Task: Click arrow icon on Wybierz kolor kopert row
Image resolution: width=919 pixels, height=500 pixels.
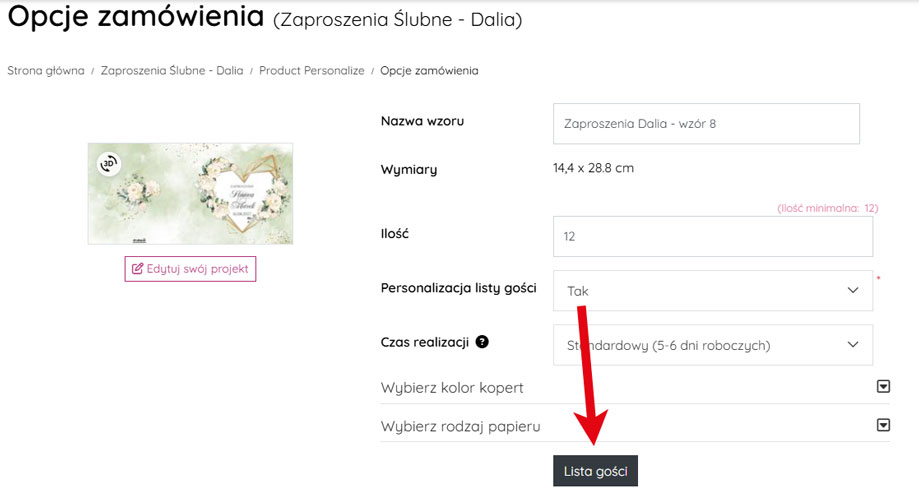Action: coord(883,387)
